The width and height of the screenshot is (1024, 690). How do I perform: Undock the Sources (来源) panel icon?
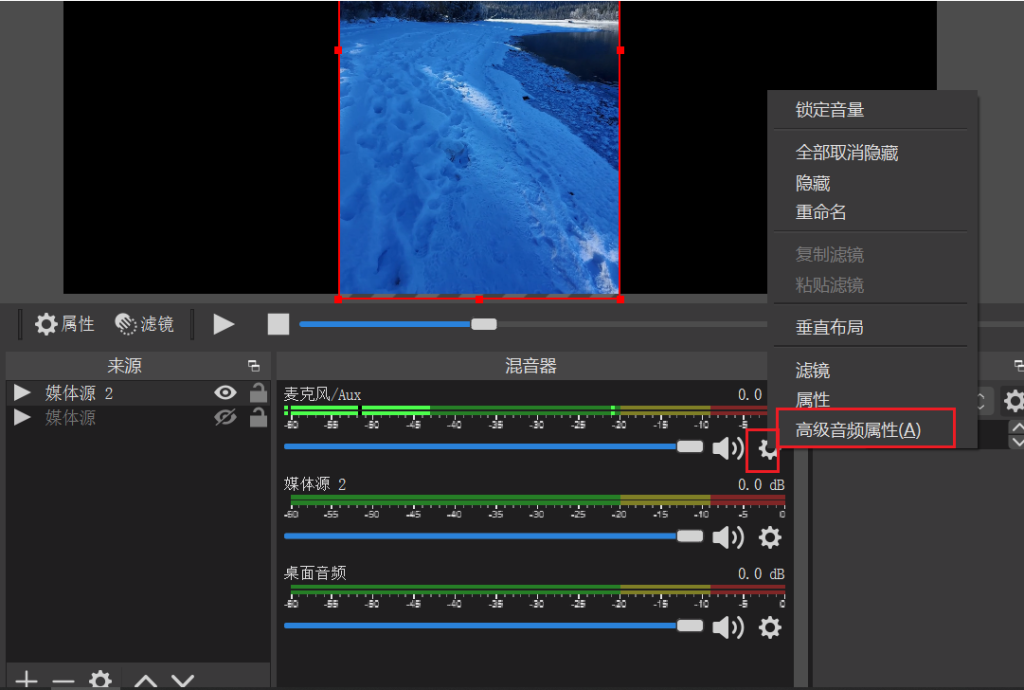pos(253,366)
